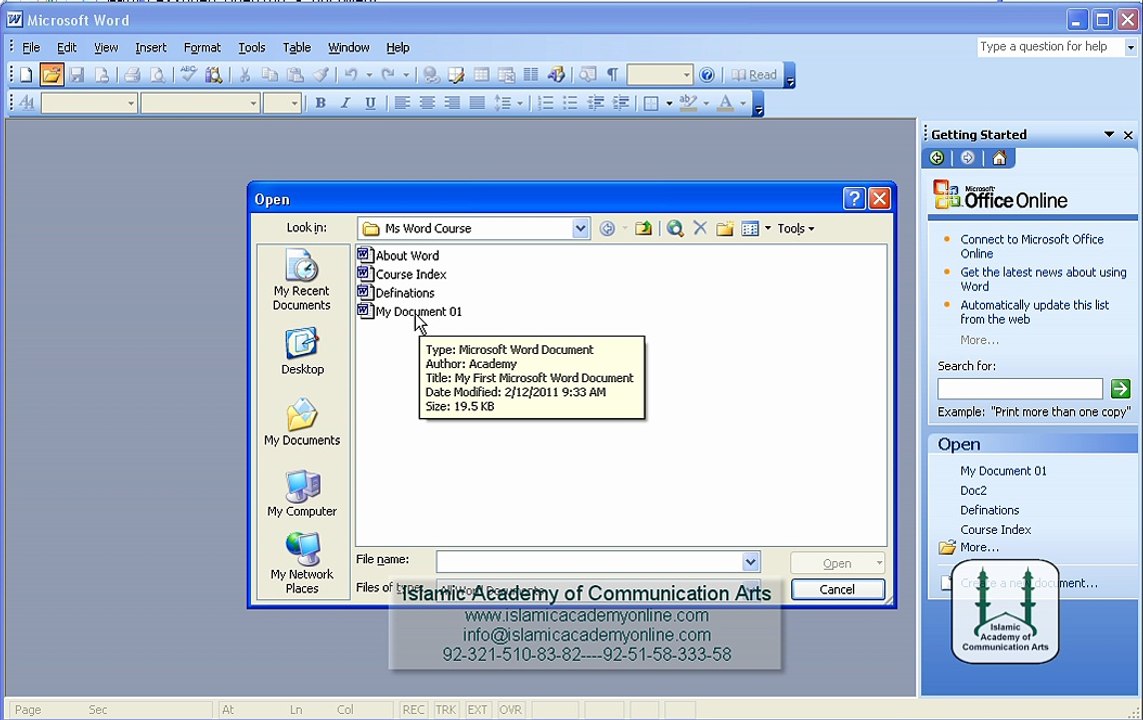The width and height of the screenshot is (1143, 720).
Task: Open My Network Places in the dialog sidebar
Action: 302,563
